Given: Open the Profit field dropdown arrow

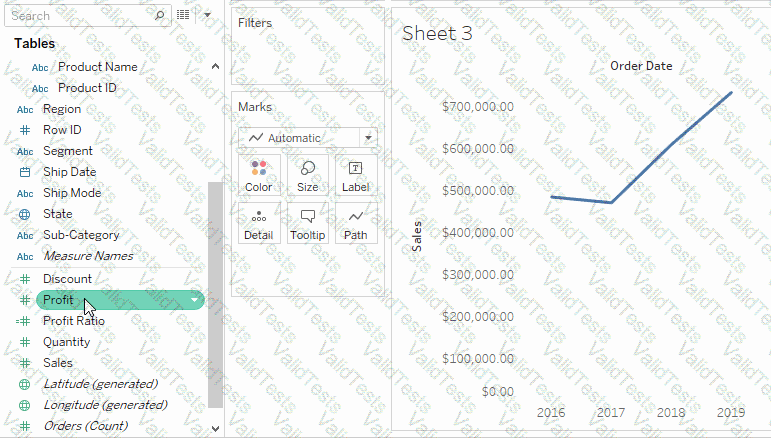Looking at the screenshot, I should (194, 300).
